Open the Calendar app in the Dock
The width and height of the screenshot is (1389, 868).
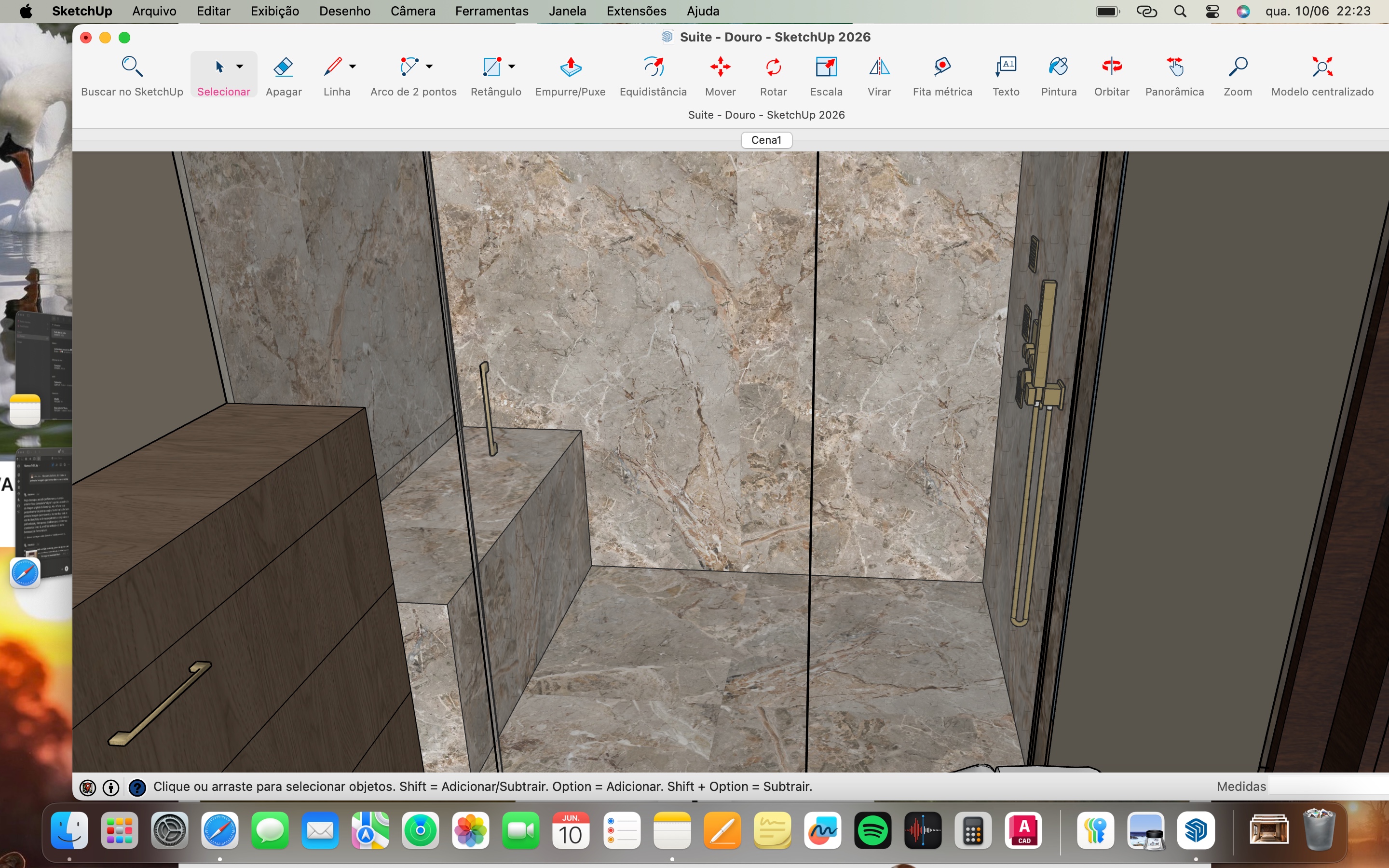click(x=571, y=831)
